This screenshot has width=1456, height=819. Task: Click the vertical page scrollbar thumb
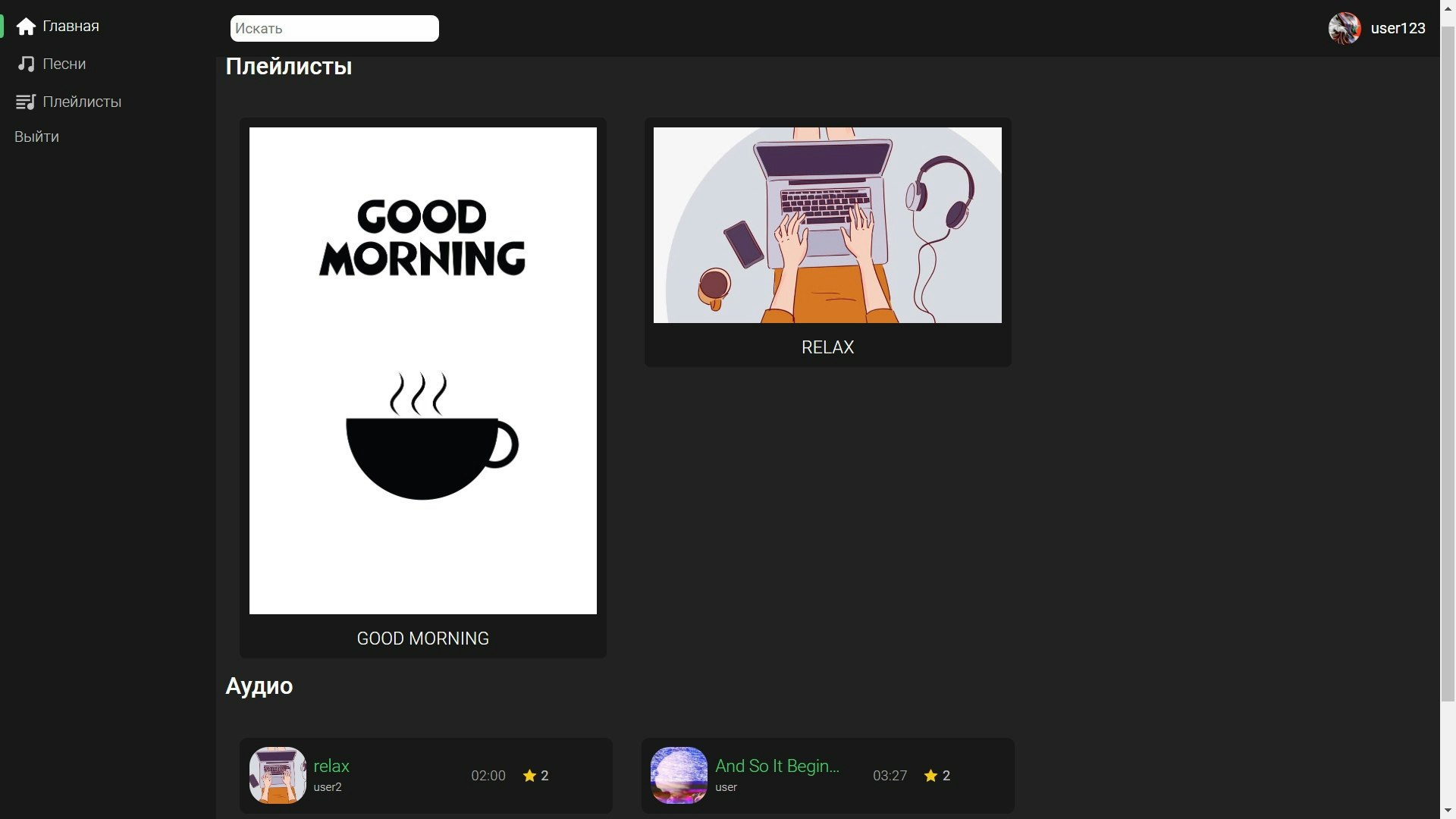[x=1448, y=364]
